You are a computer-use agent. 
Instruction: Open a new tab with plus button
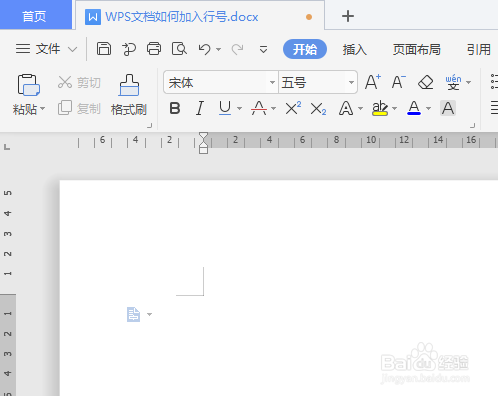pyautogui.click(x=348, y=16)
